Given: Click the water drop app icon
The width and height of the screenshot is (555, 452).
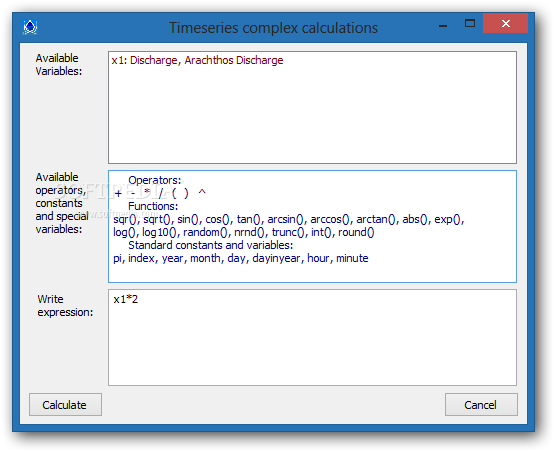Looking at the screenshot, I should click(30, 27).
